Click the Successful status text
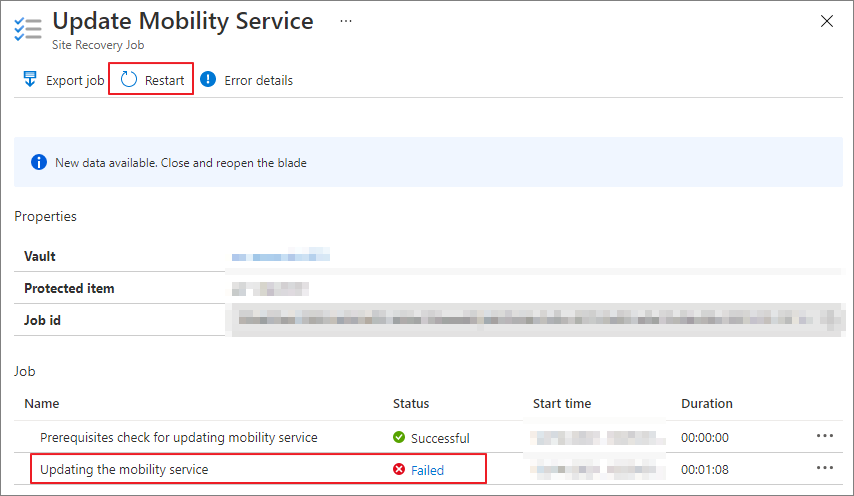This screenshot has height=496, width=854. click(440, 438)
